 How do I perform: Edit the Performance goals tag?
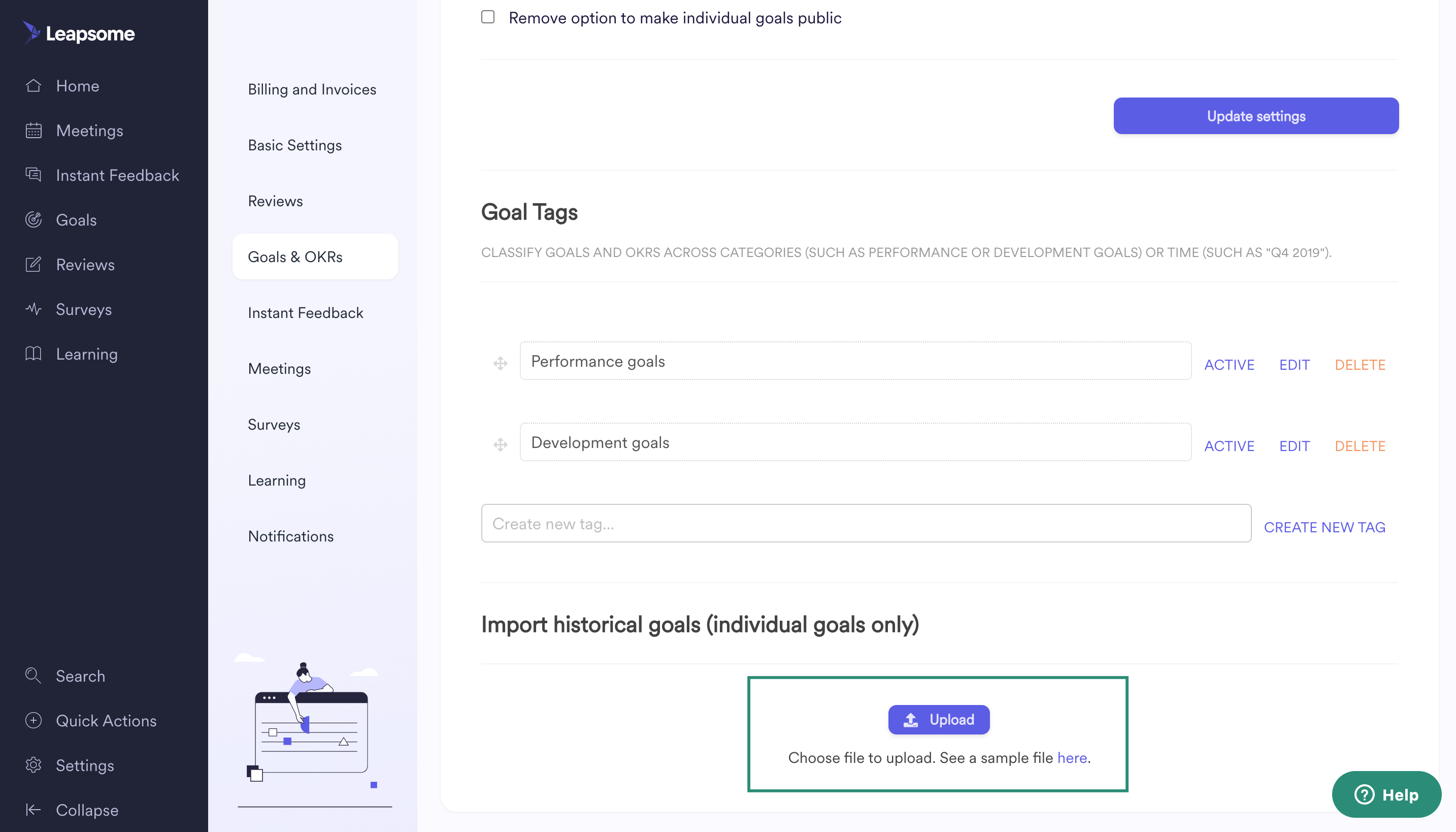1295,365
